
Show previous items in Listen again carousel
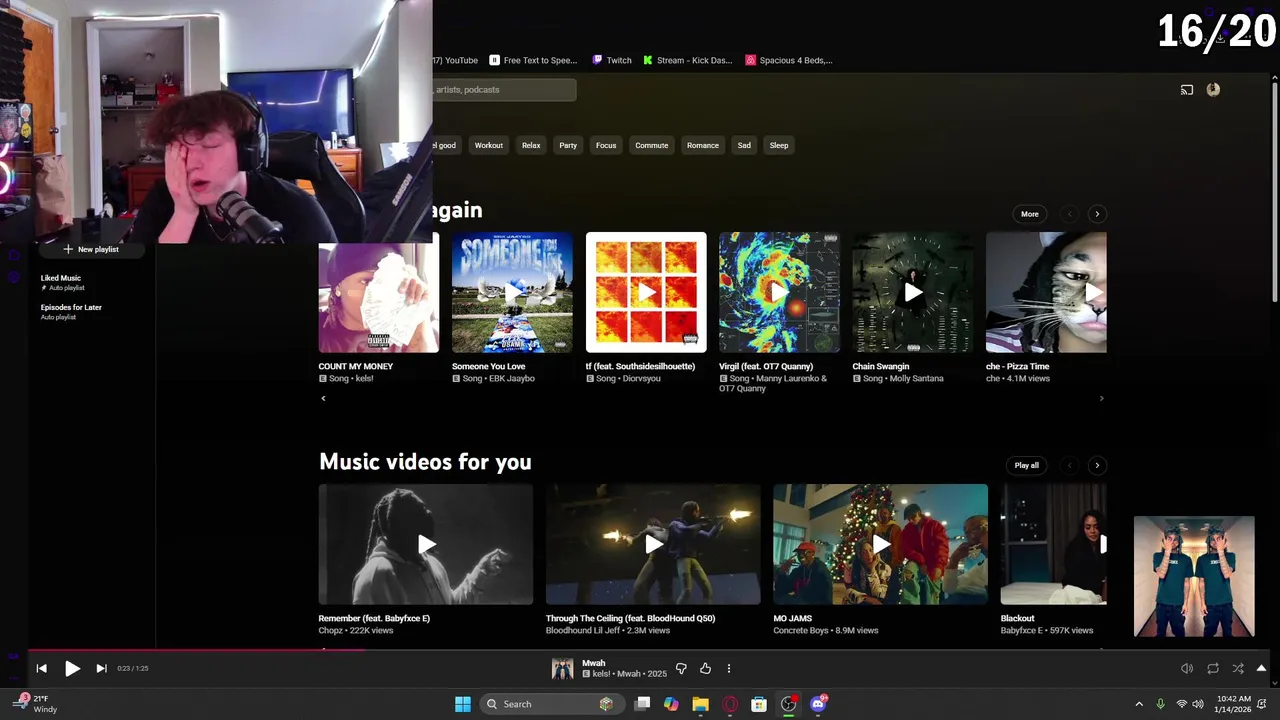tap(1070, 214)
